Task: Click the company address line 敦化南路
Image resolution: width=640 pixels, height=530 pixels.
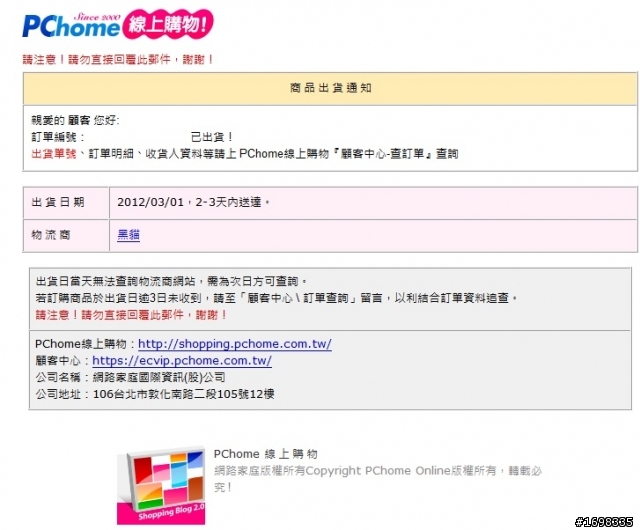Action: coord(155,394)
